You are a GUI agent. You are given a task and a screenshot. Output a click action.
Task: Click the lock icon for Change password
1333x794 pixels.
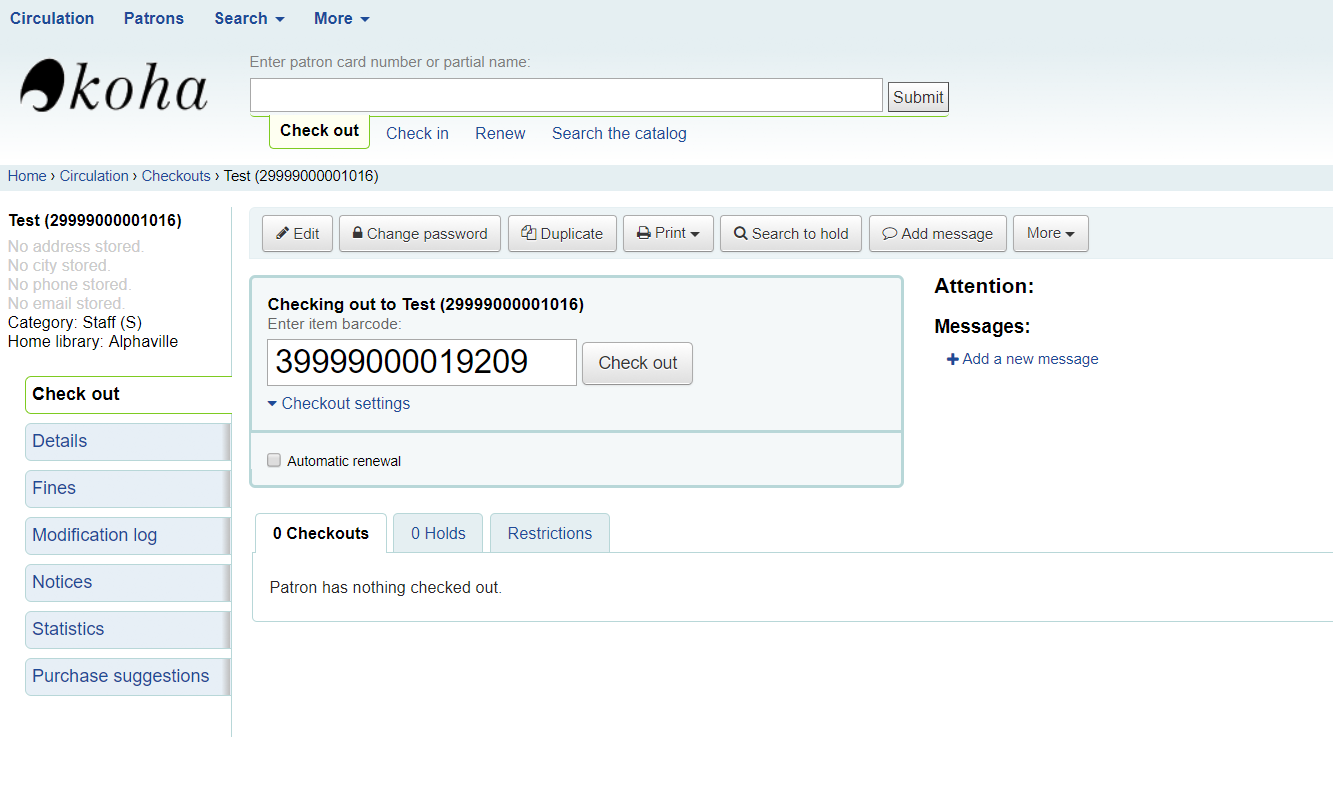[x=358, y=234]
